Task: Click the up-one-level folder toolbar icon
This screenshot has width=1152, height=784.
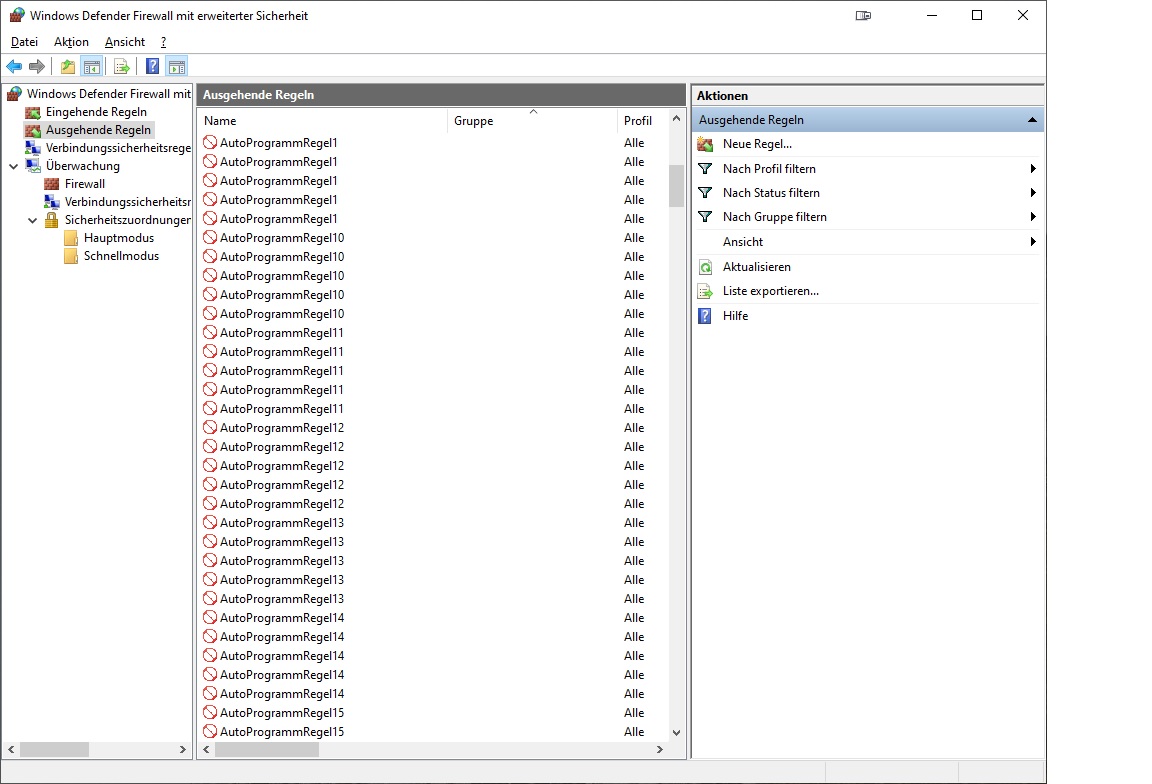Action: (68, 67)
